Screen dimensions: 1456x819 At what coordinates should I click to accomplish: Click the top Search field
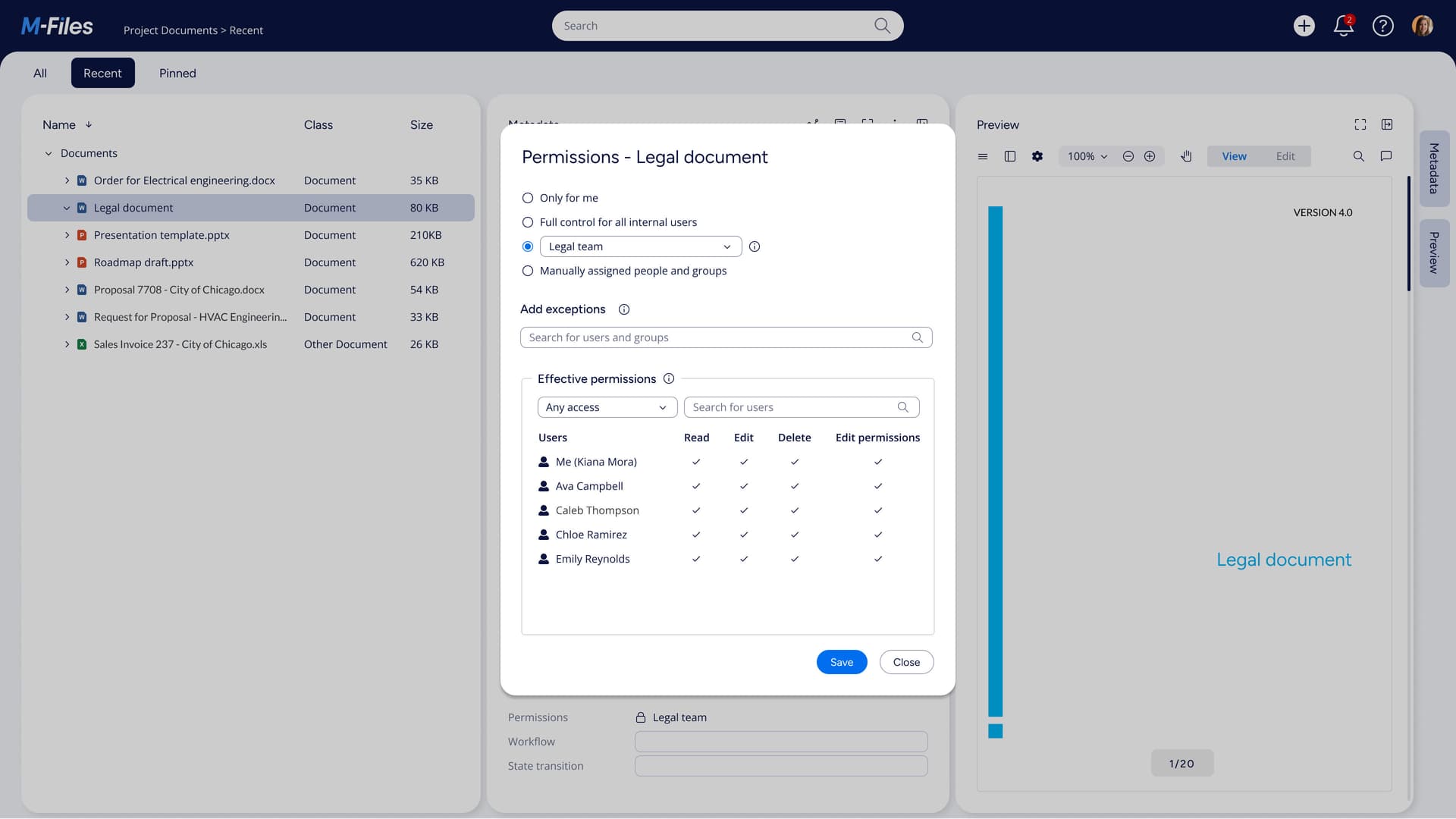727,26
